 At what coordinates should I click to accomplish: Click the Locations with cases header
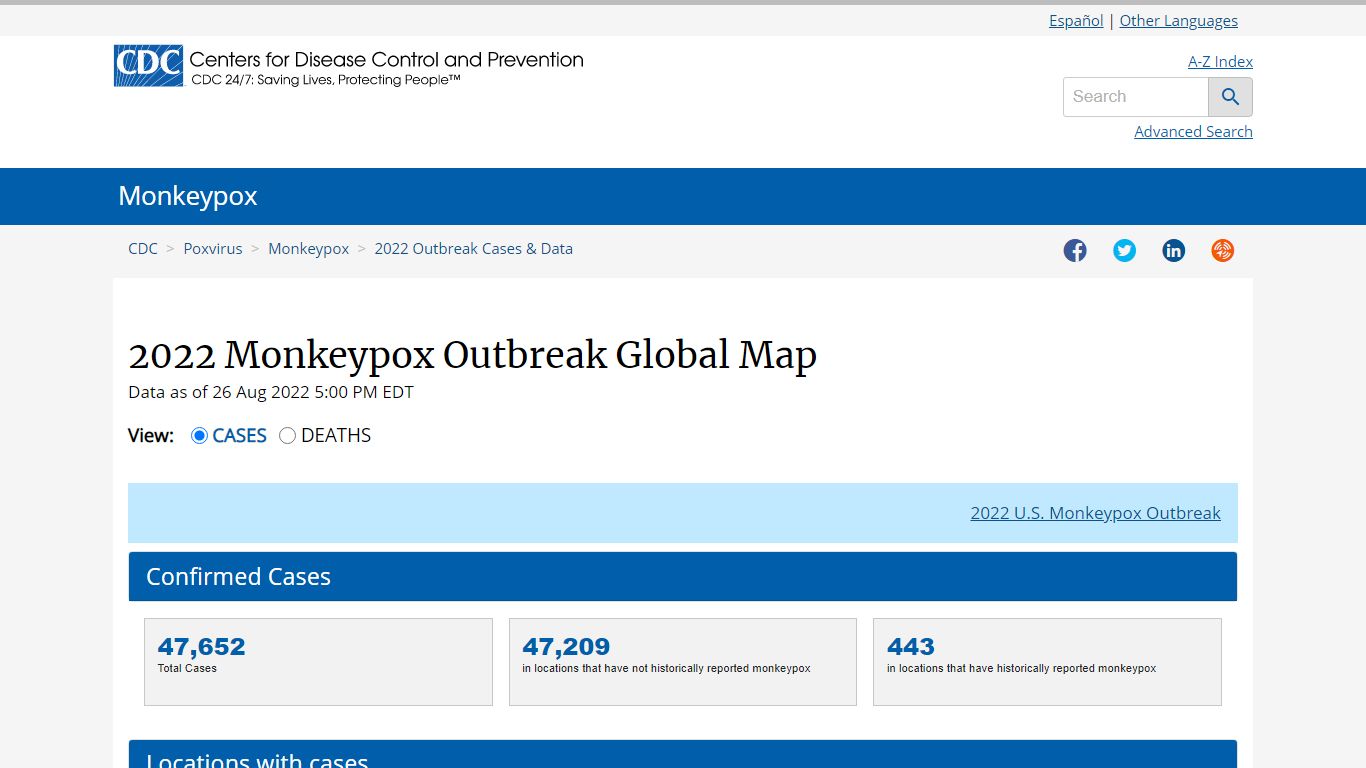pos(683,755)
